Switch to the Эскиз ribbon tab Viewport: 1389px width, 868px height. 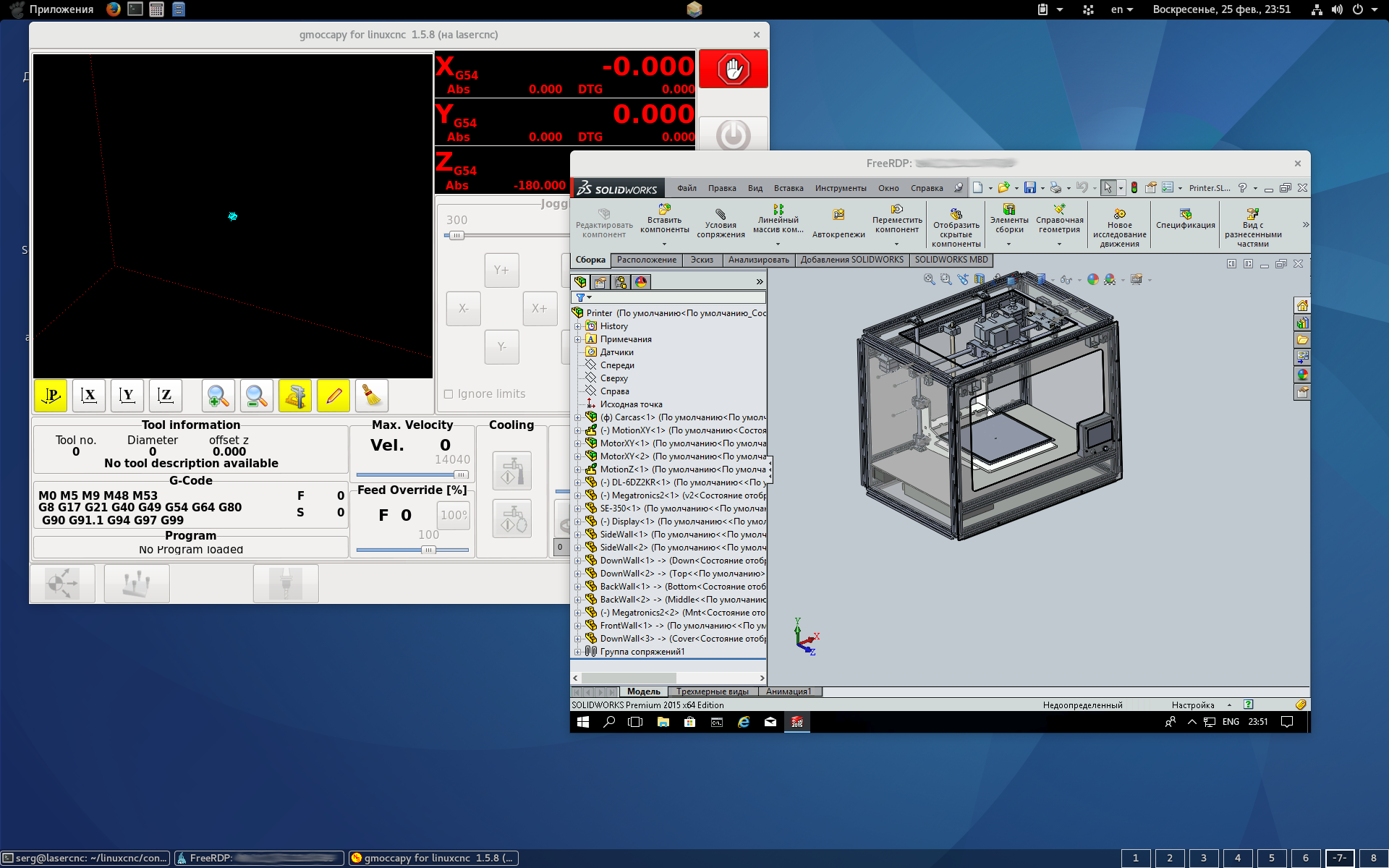(x=701, y=260)
